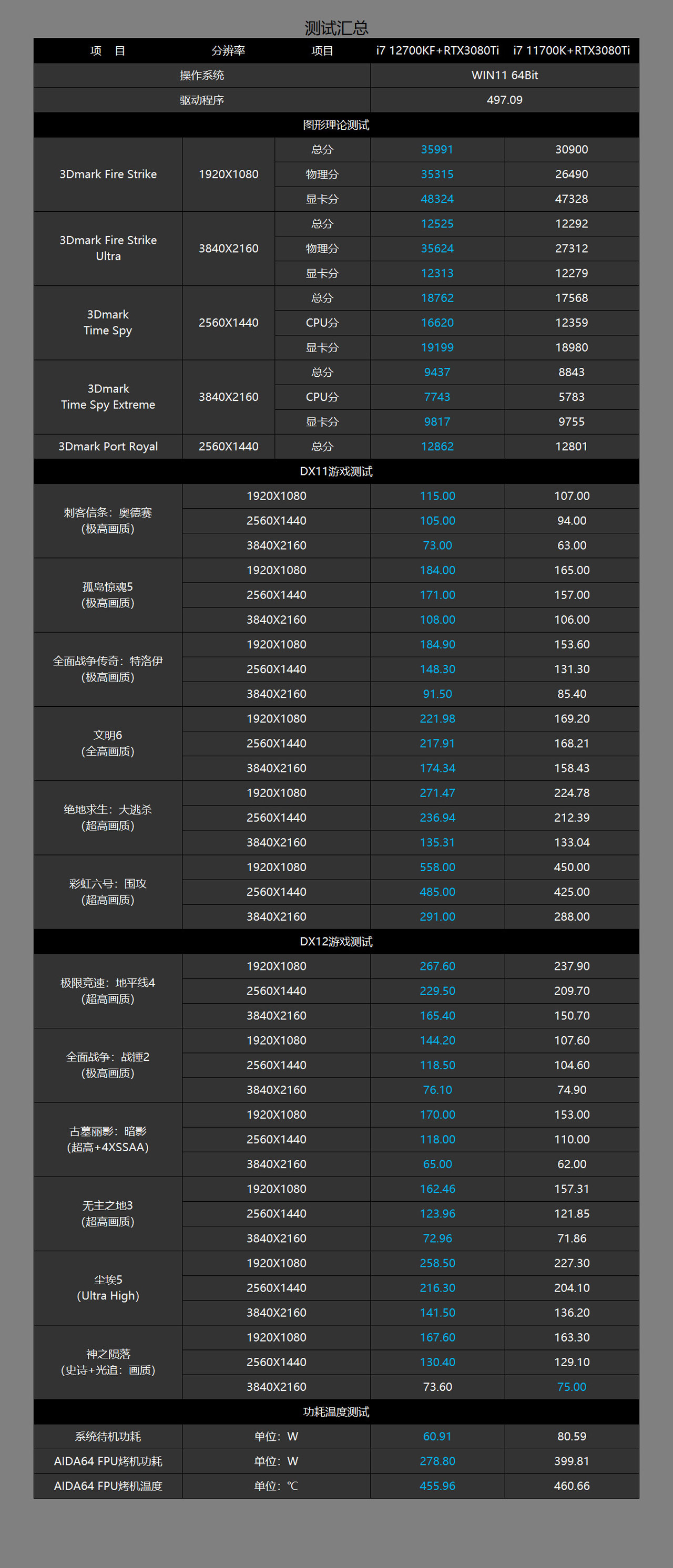Click the 全面战争传奇：特洛伊 label
673x1568 pixels.
click(108, 669)
